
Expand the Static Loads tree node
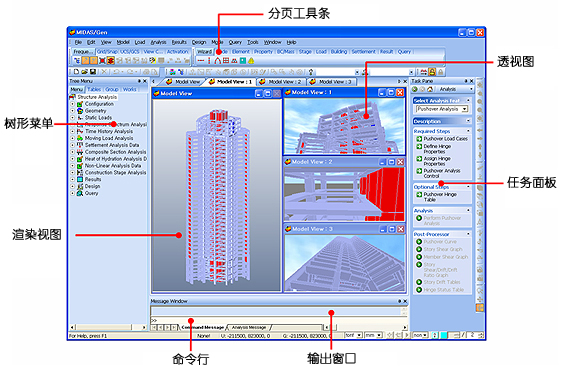(72, 118)
